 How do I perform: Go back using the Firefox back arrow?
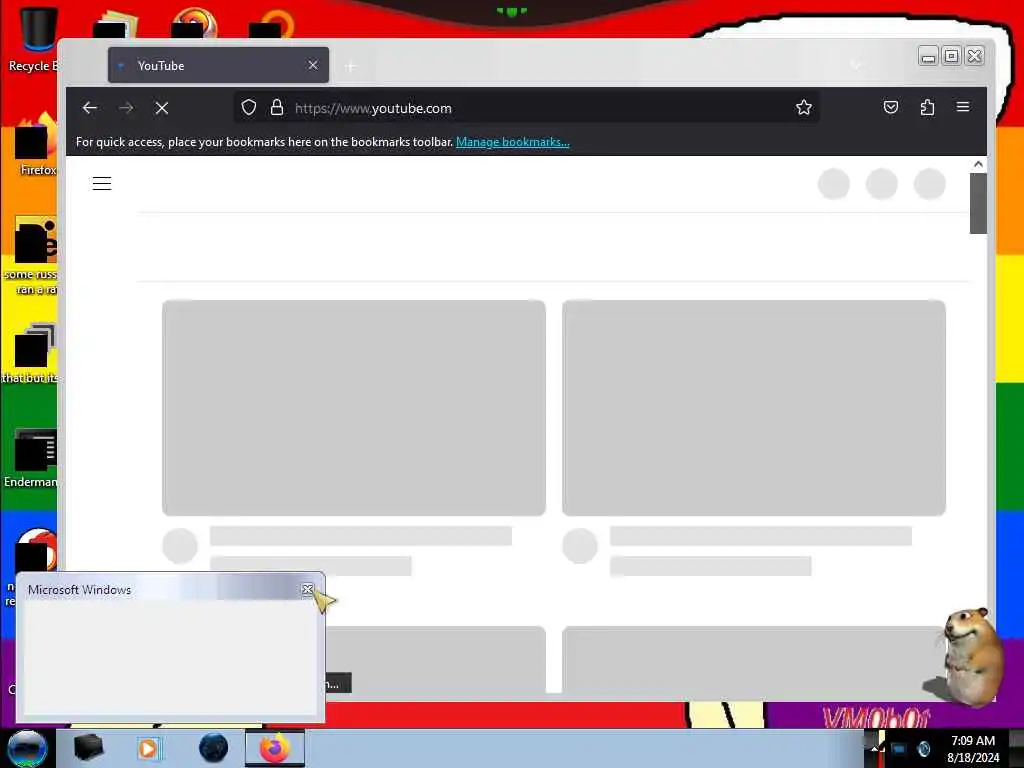(x=90, y=108)
